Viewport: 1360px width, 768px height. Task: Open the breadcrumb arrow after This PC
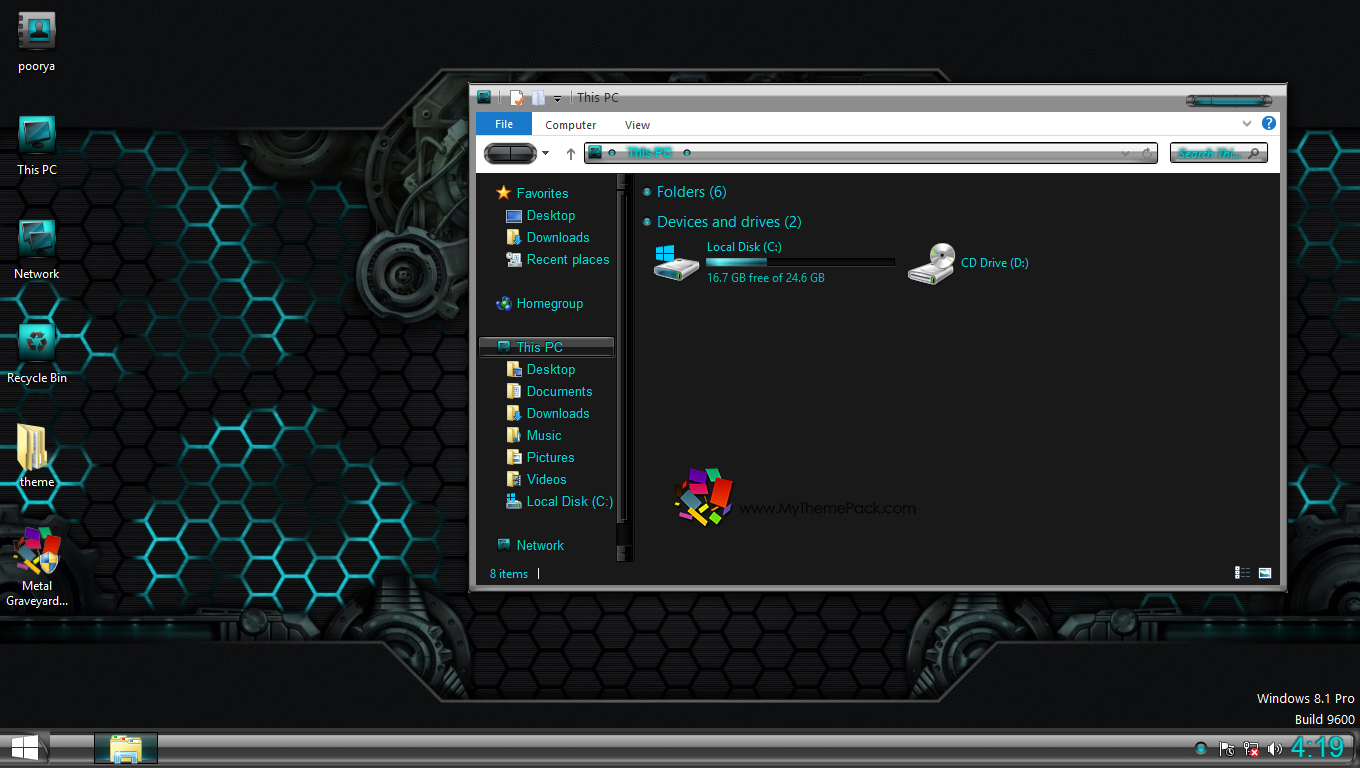pyautogui.click(x=687, y=153)
